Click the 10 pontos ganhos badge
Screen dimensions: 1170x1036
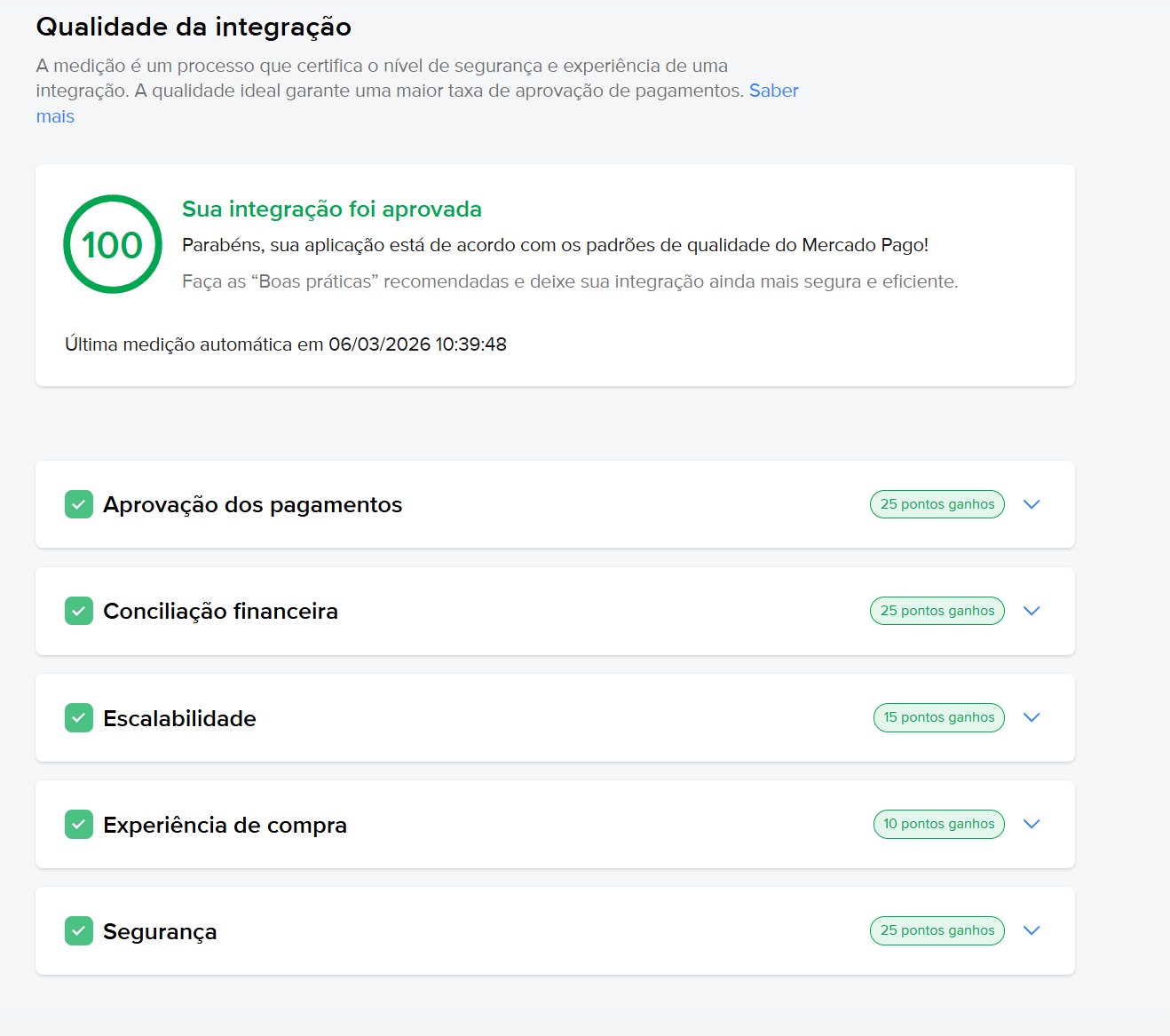[x=939, y=824]
